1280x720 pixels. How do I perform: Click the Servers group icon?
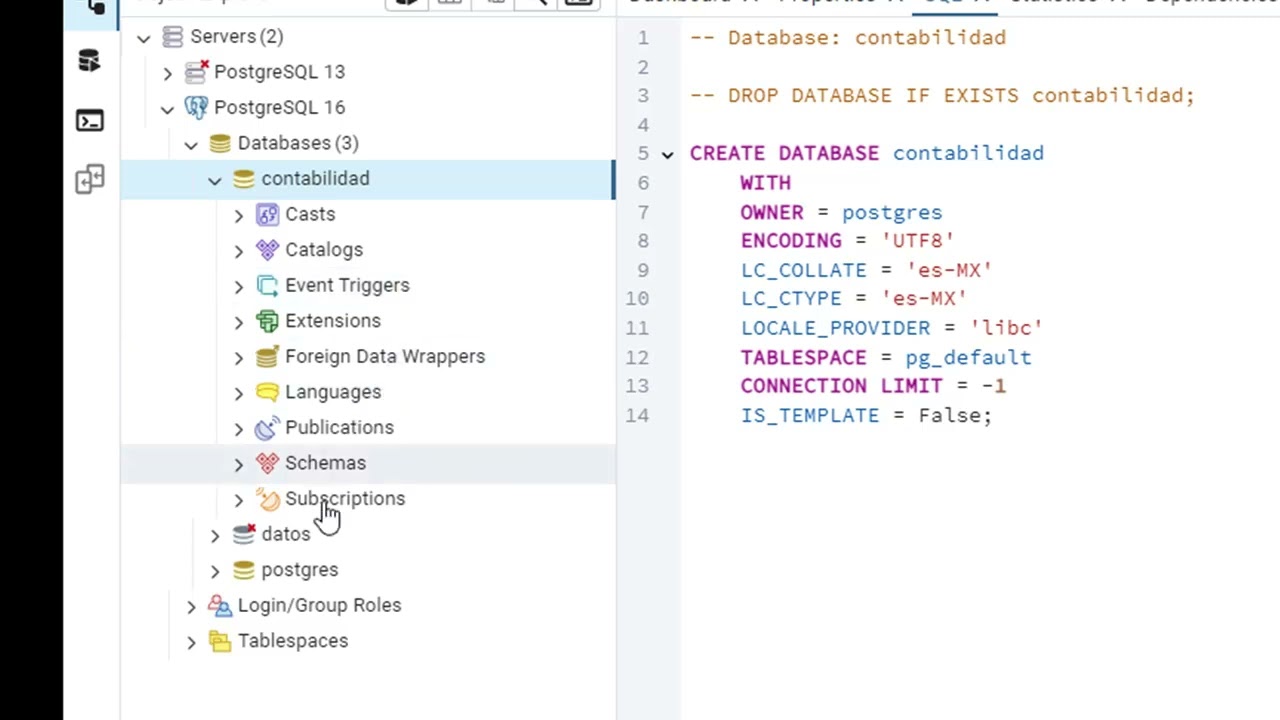click(x=173, y=37)
